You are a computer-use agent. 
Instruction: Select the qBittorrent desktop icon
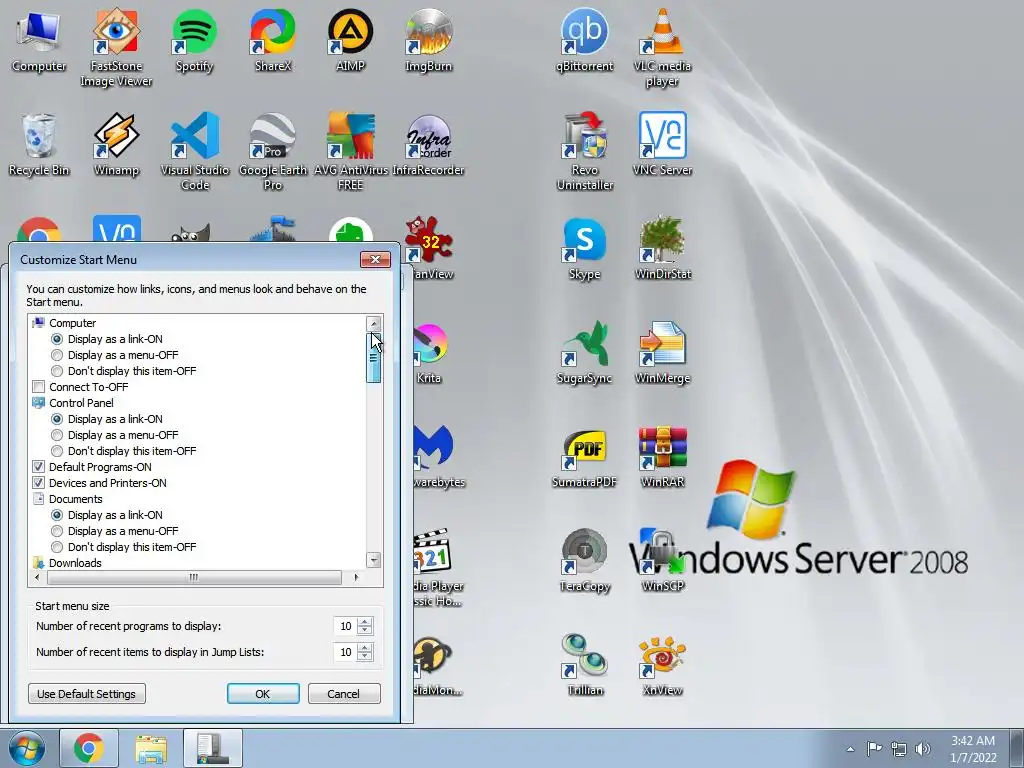tap(584, 40)
